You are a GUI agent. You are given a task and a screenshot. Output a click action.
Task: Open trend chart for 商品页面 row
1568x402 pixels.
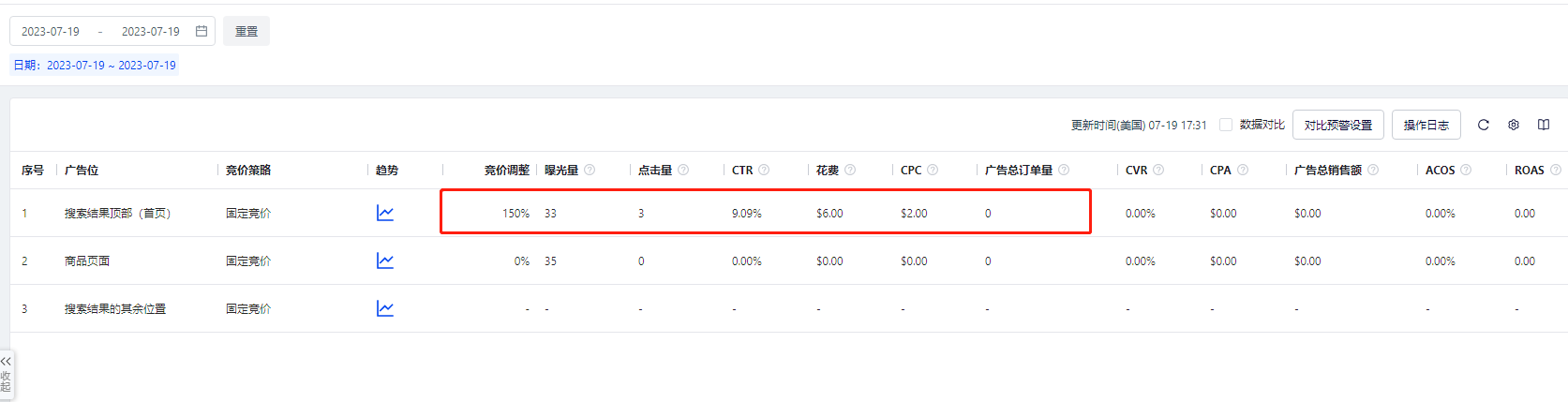(x=384, y=261)
